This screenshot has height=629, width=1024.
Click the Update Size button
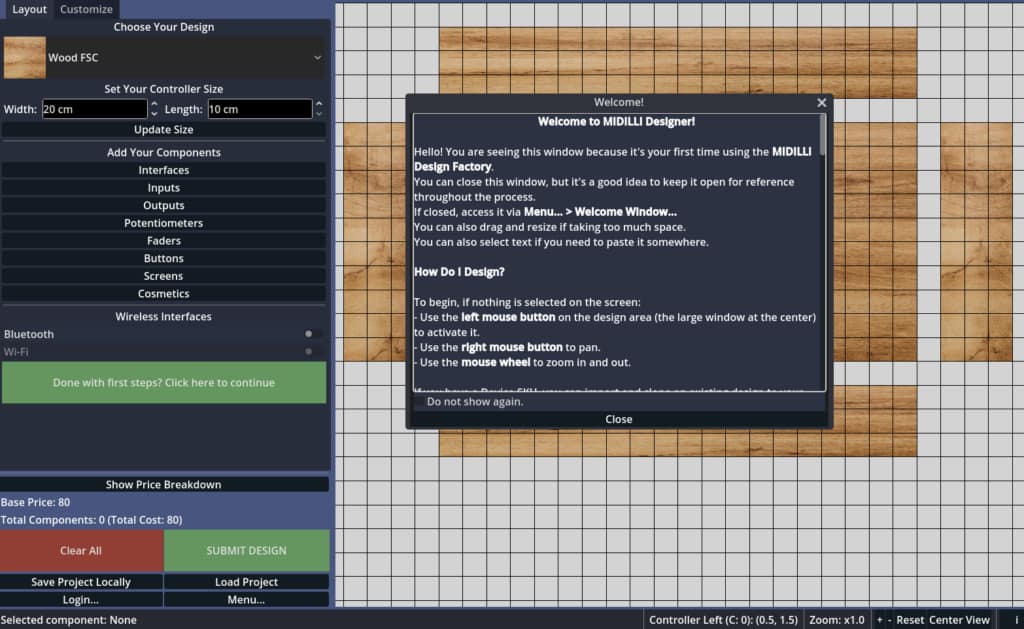[x=163, y=129]
